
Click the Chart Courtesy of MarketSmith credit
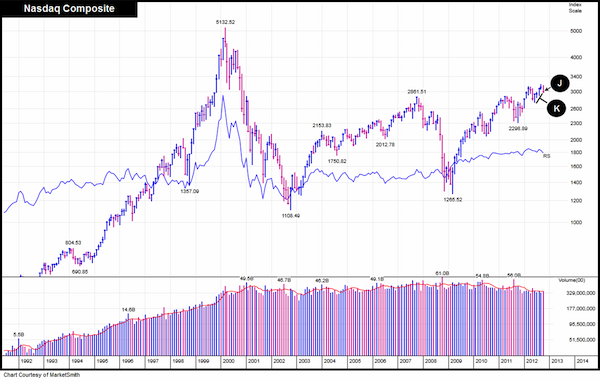coord(42,375)
